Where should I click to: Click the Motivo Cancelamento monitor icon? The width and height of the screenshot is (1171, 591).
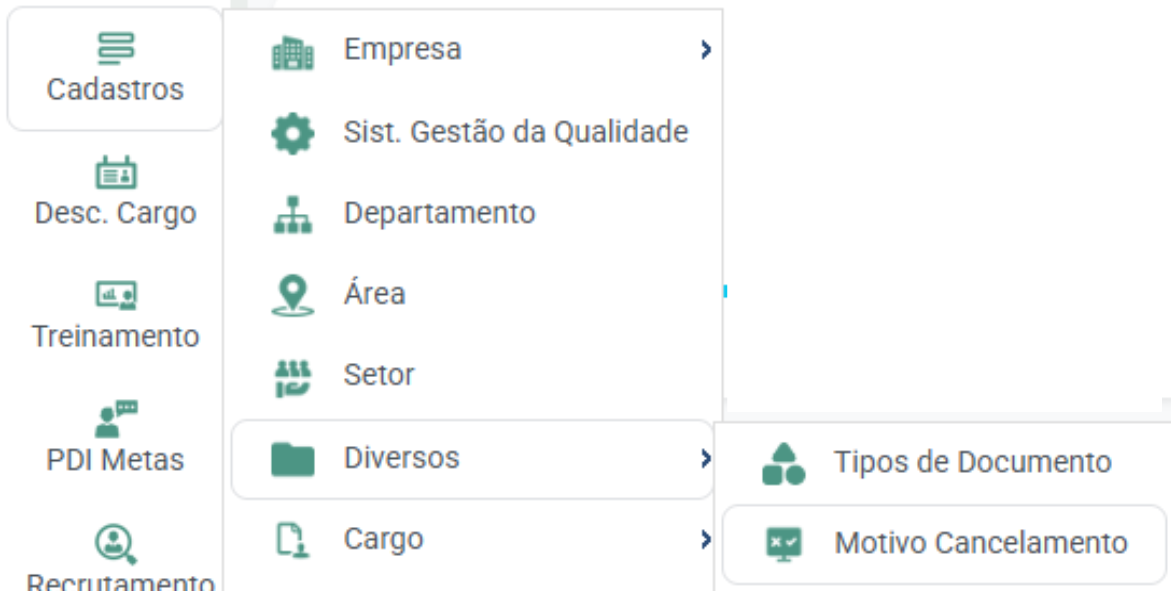784,544
